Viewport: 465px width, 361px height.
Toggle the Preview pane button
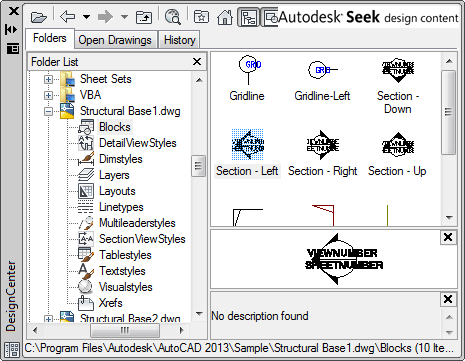(x=270, y=17)
